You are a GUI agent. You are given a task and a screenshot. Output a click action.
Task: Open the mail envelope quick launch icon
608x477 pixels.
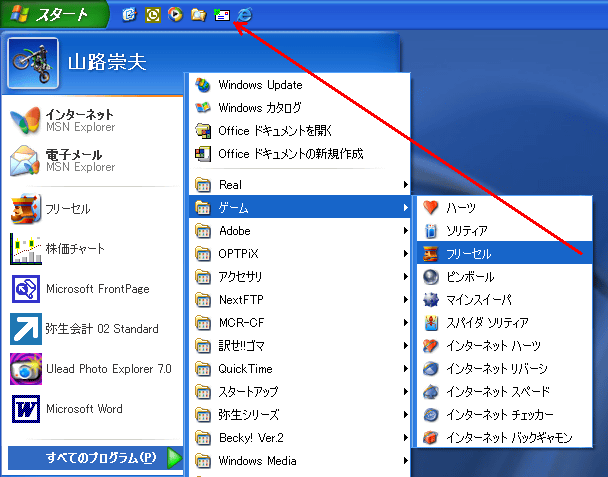(222, 15)
